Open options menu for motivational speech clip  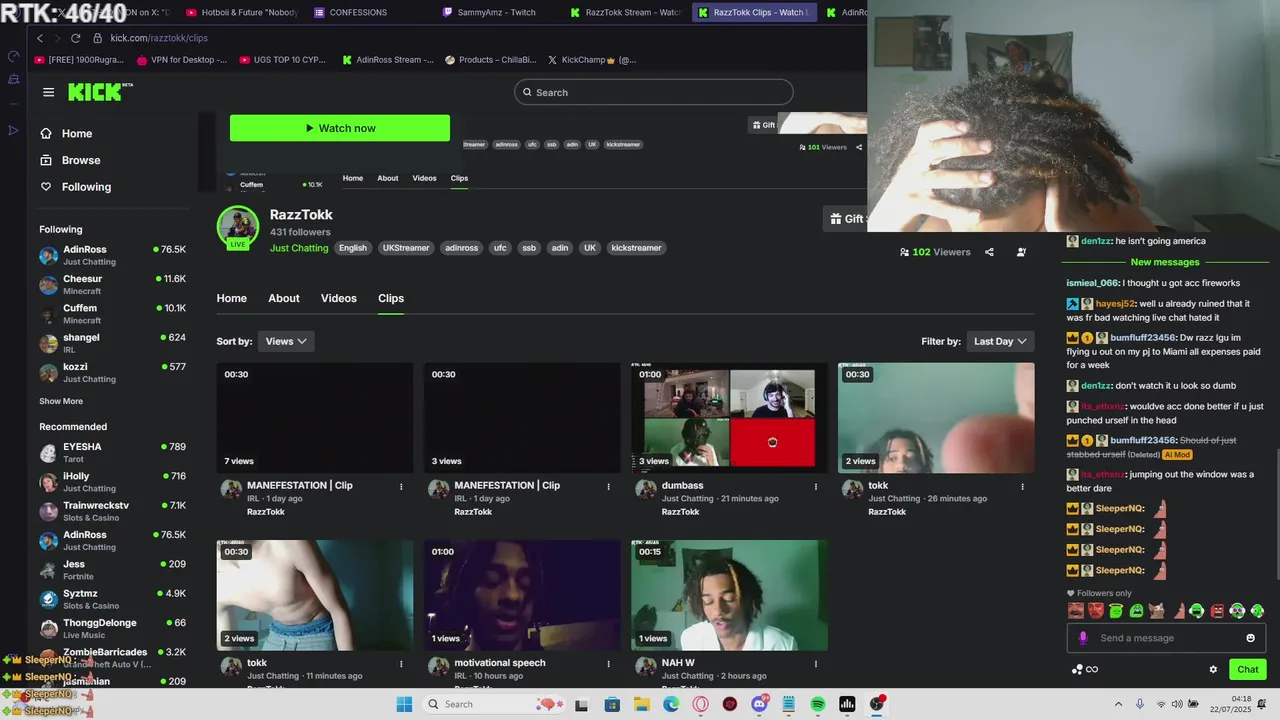(608, 664)
